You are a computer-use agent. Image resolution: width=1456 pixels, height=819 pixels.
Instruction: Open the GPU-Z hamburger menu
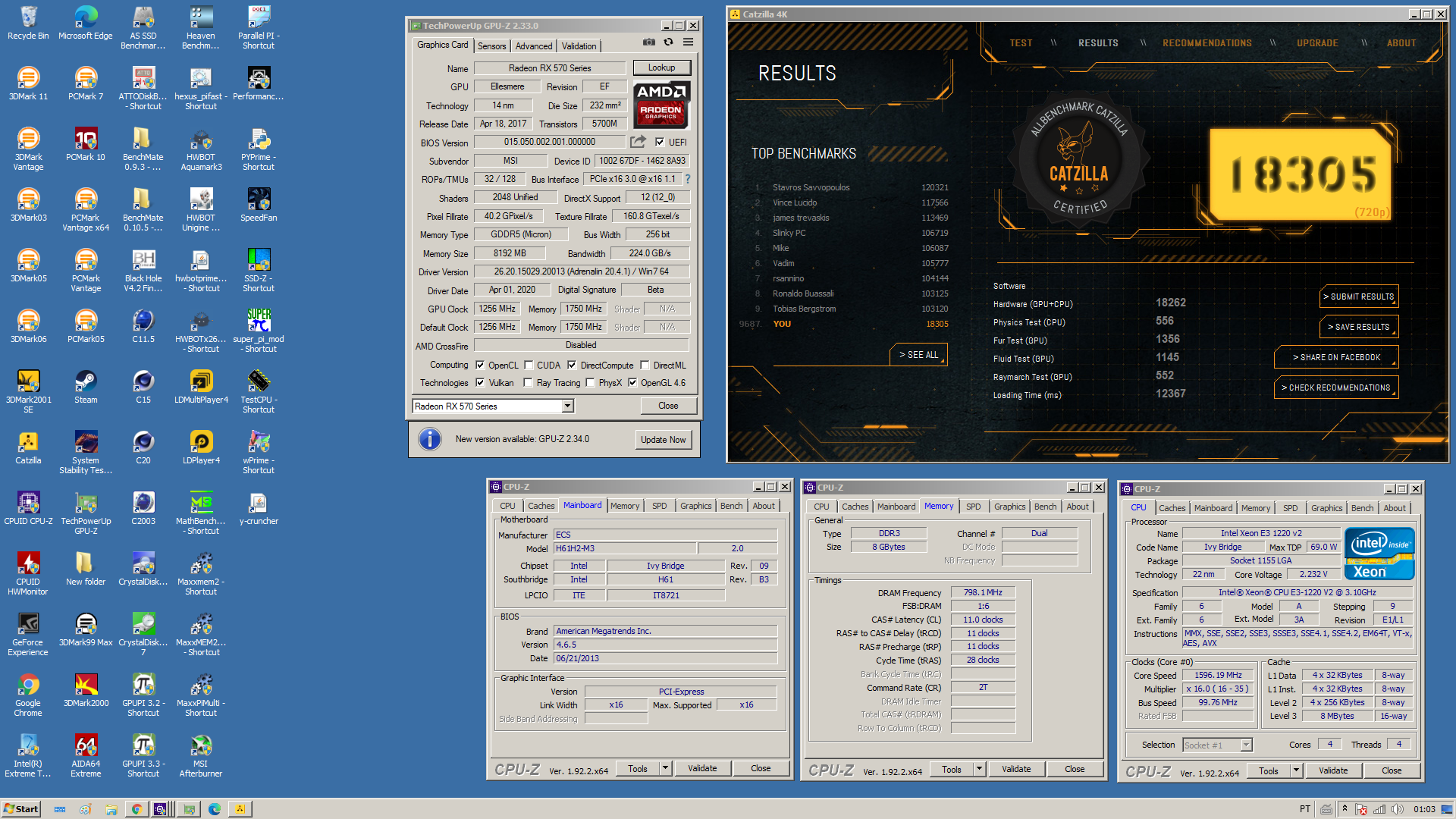688,42
